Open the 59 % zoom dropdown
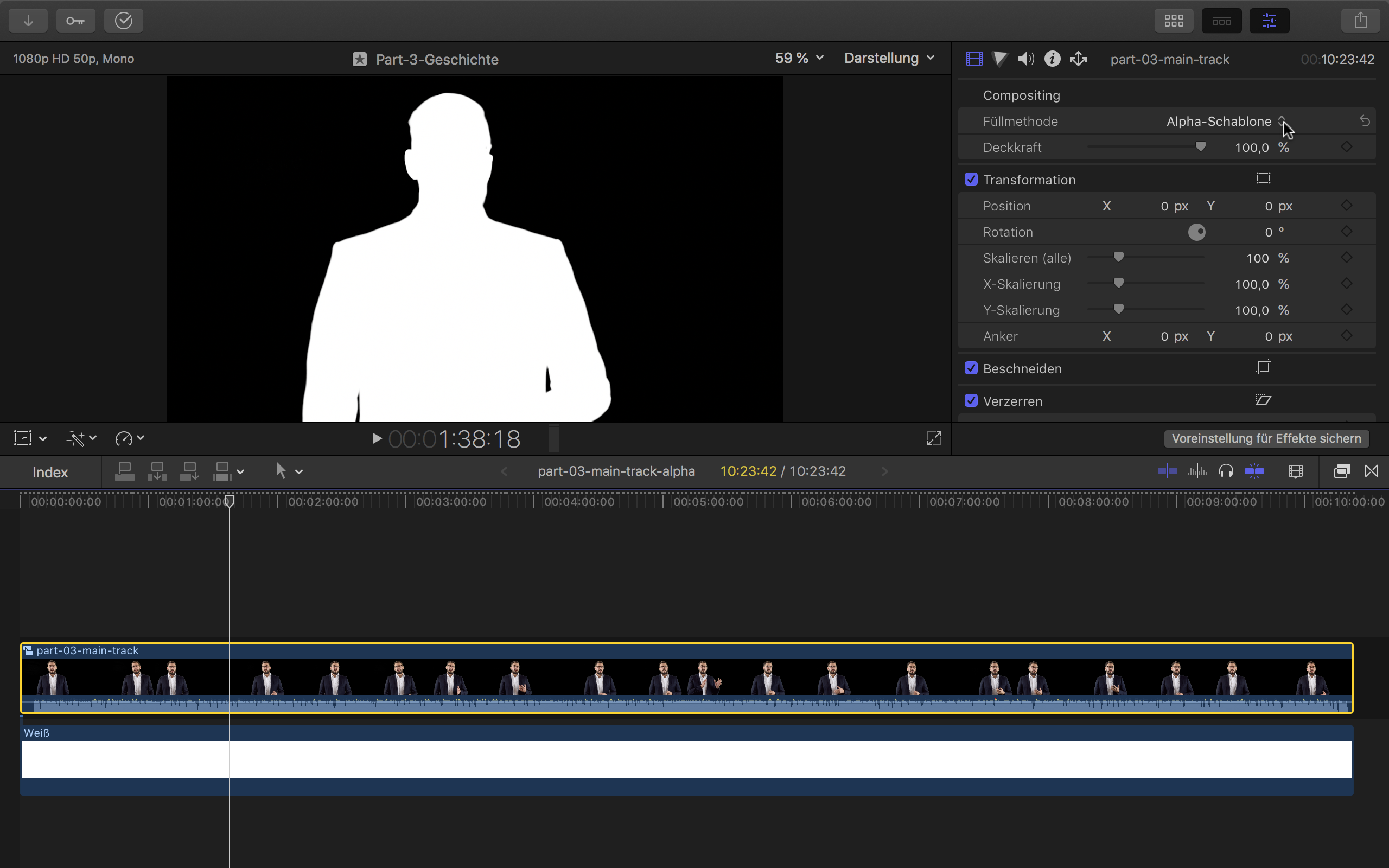Screen dimensions: 1389x868 (800, 58)
